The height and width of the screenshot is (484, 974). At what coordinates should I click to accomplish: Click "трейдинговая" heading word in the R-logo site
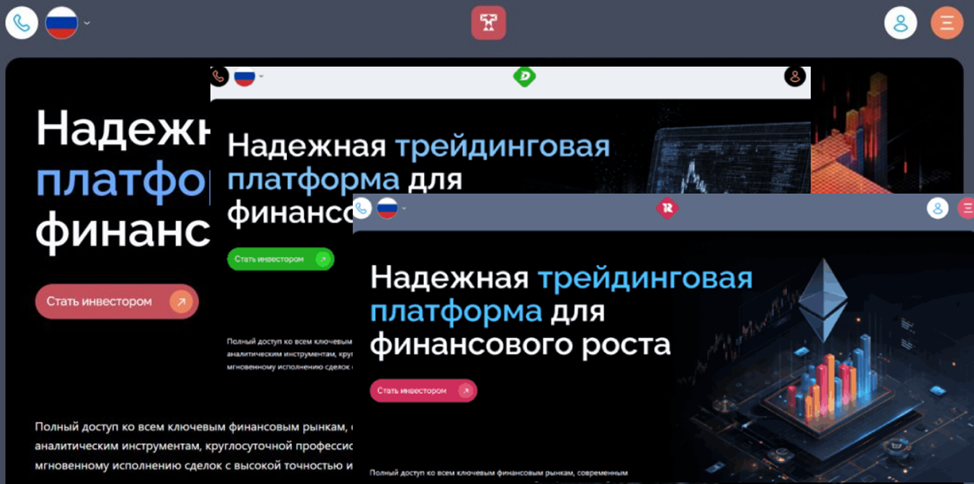(x=645, y=278)
